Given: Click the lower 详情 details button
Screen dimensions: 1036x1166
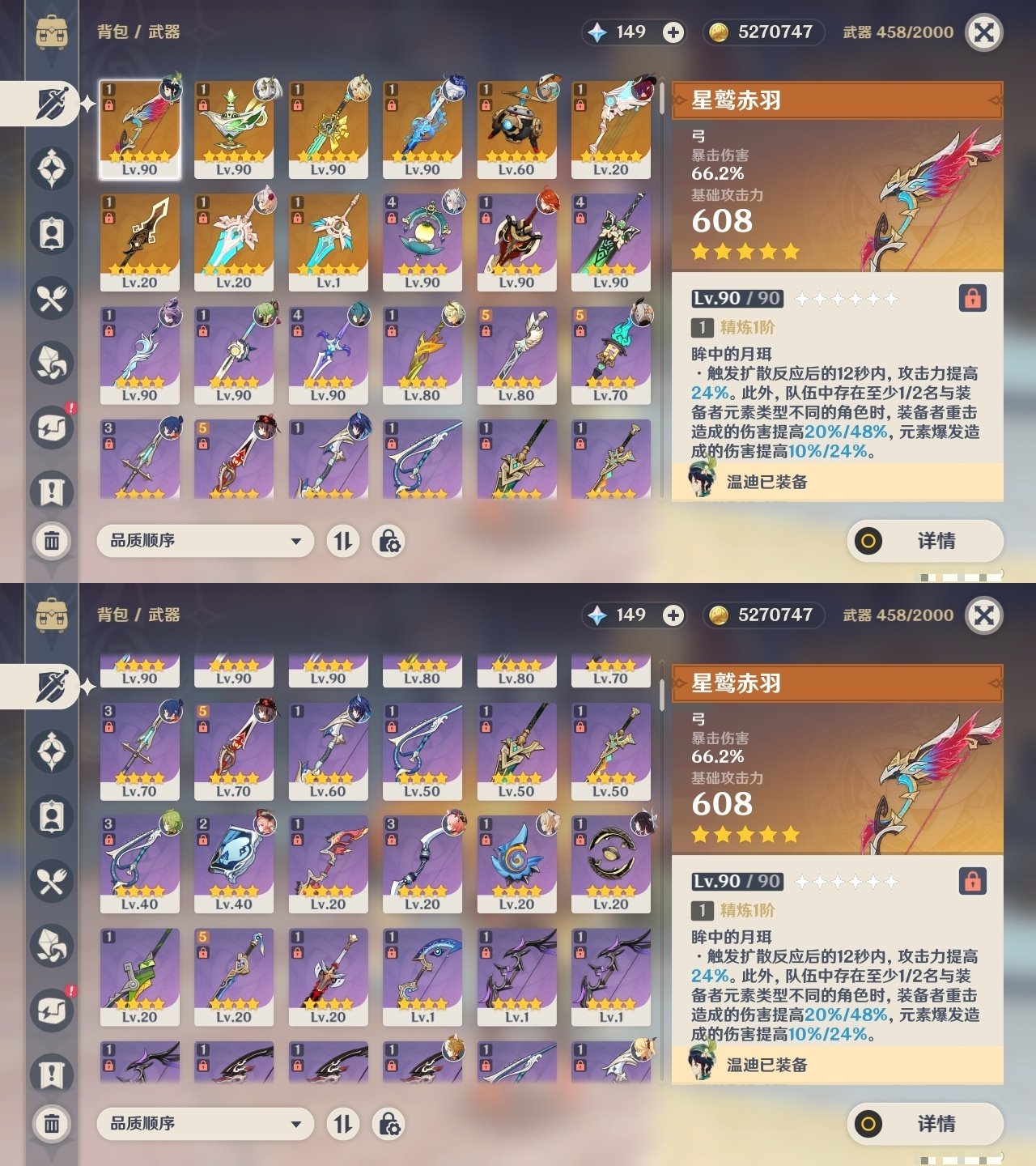Looking at the screenshot, I should [x=925, y=1124].
